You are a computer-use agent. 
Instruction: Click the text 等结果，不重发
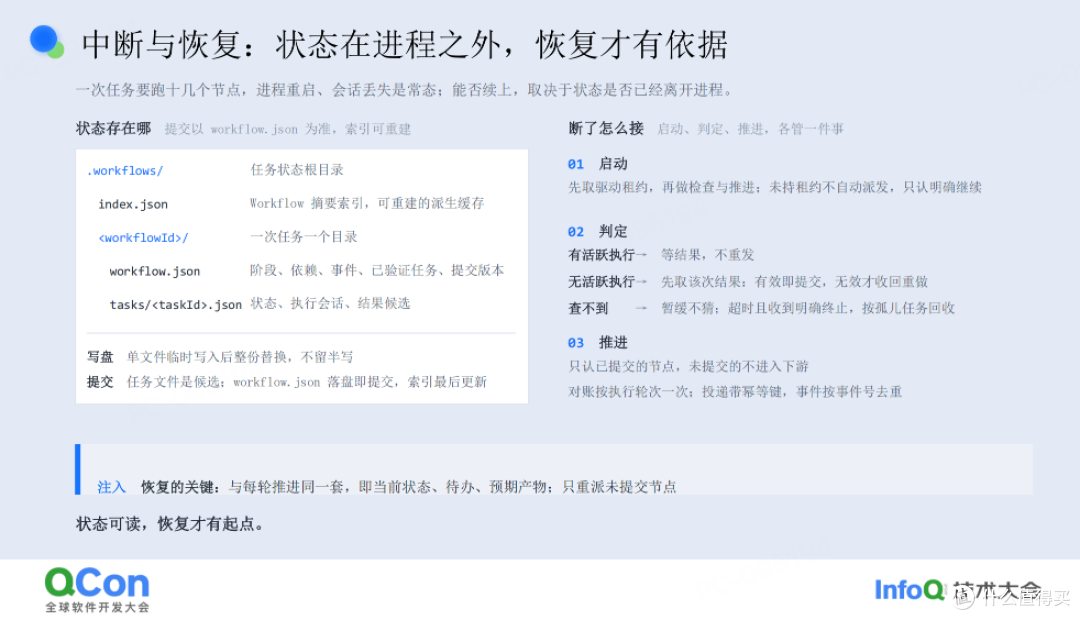708,255
